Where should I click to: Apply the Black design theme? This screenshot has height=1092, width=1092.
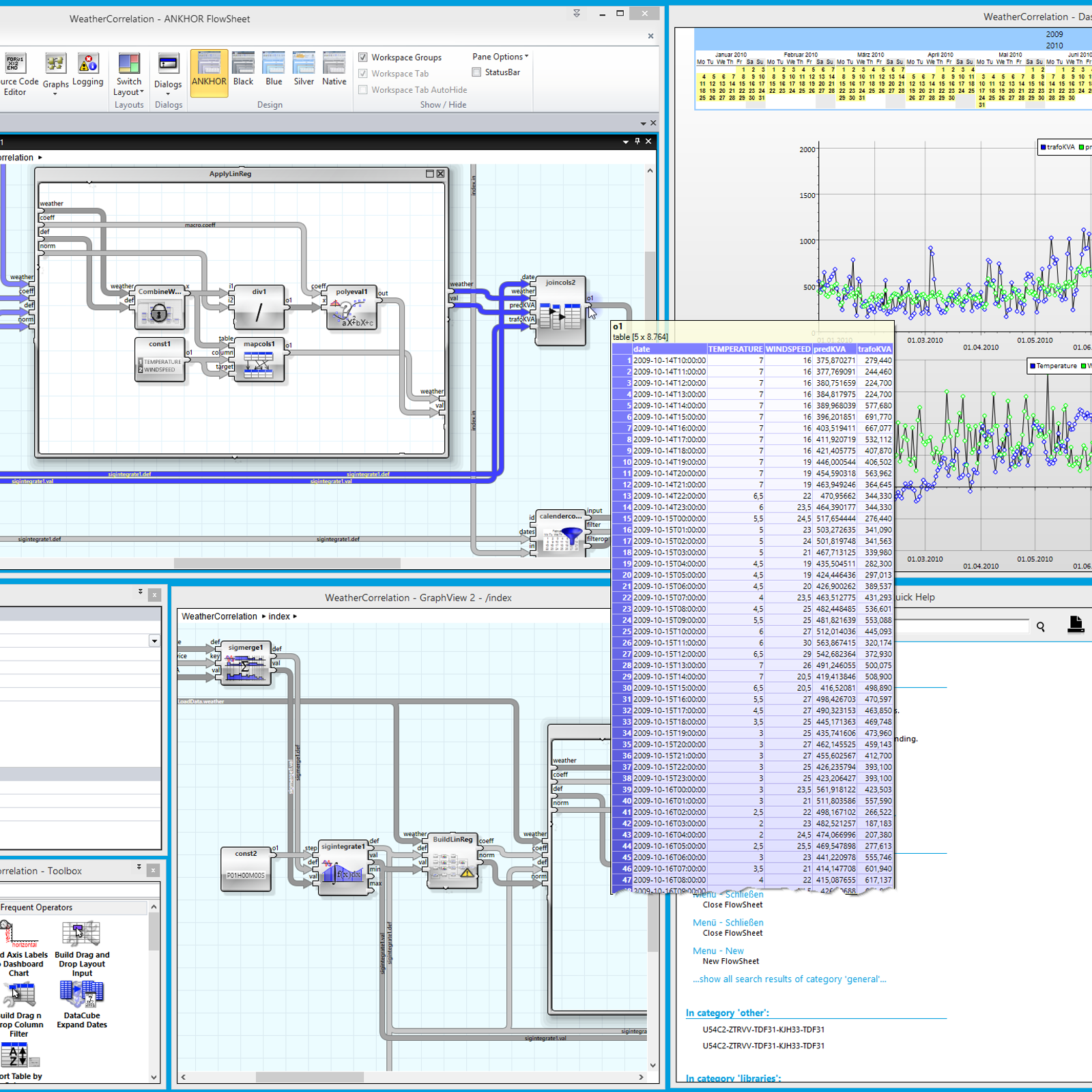[x=243, y=70]
